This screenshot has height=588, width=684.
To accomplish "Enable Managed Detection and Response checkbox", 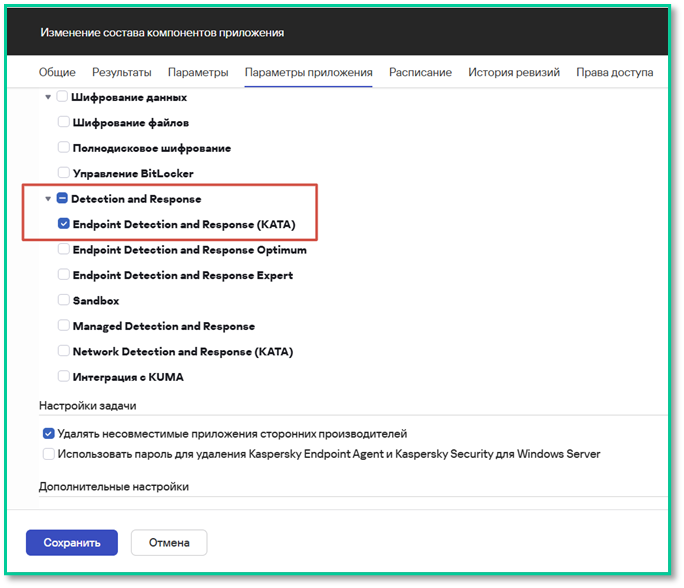I will point(64,325).
